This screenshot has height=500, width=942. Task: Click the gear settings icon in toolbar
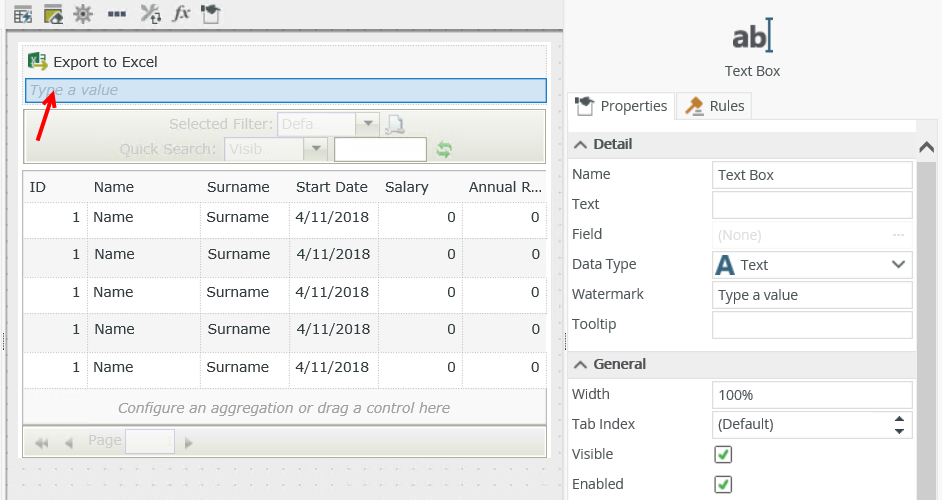(83, 14)
